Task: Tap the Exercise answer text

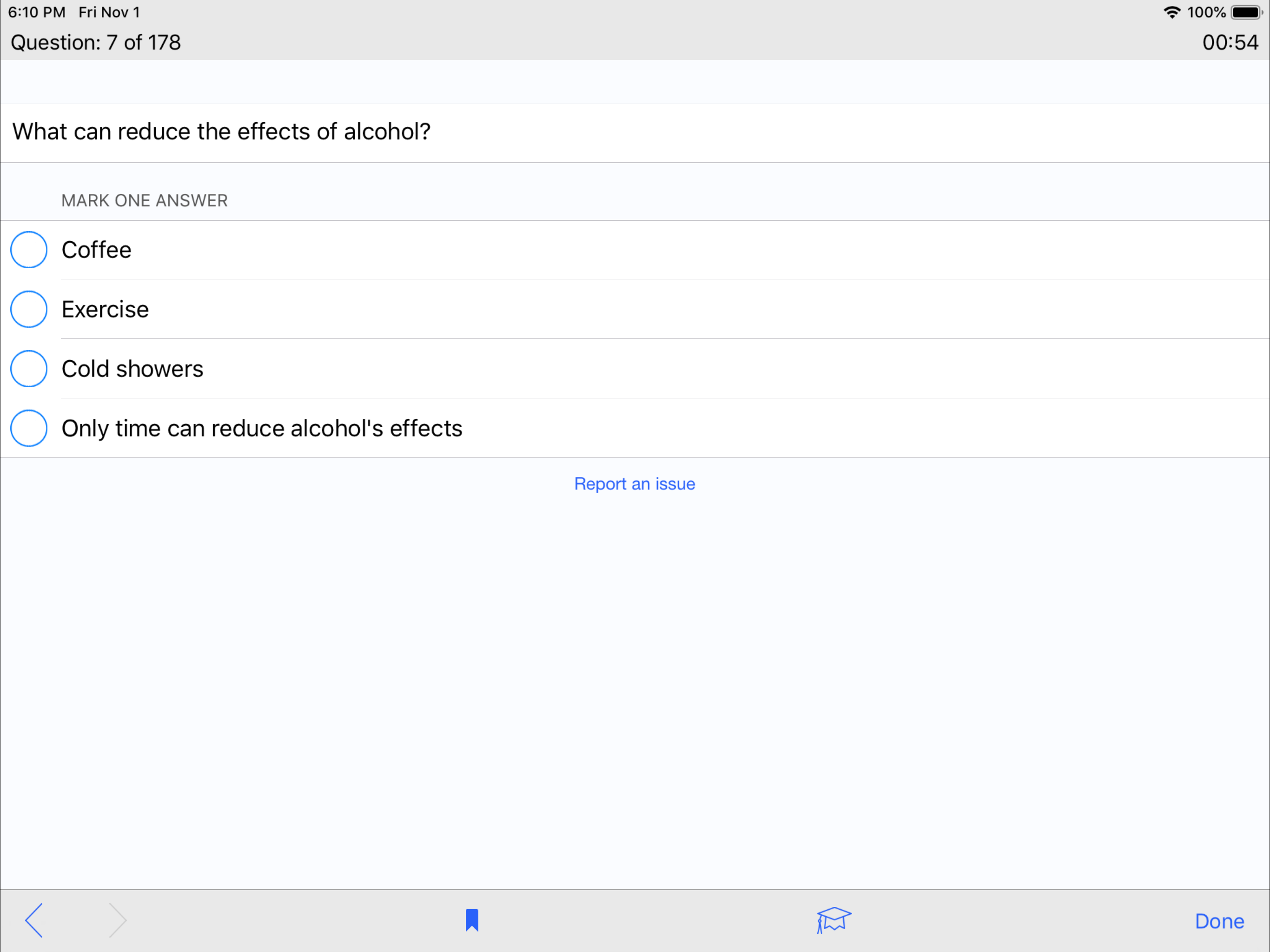Action: 105,310
